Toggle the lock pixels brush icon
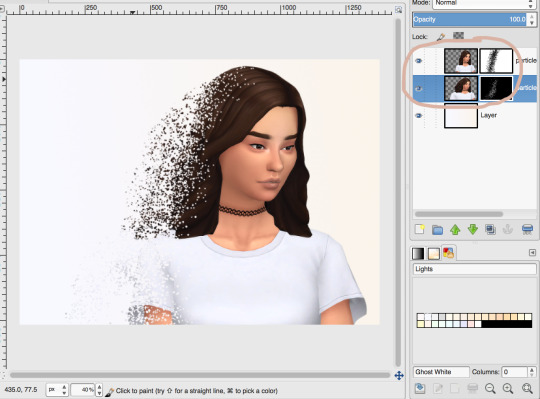 441,36
